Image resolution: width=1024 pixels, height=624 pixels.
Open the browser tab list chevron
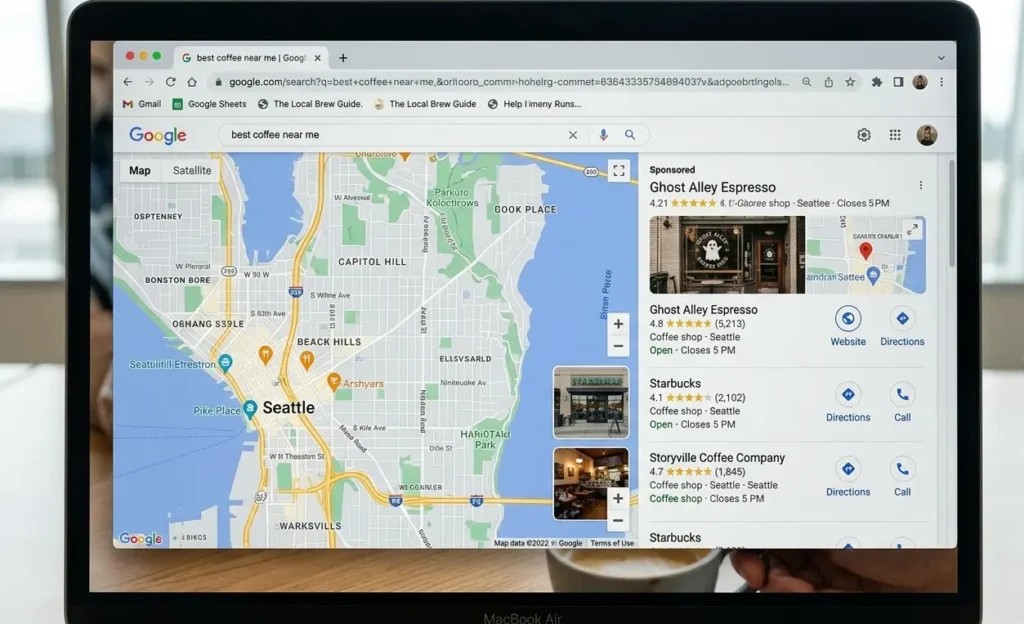coord(942,56)
